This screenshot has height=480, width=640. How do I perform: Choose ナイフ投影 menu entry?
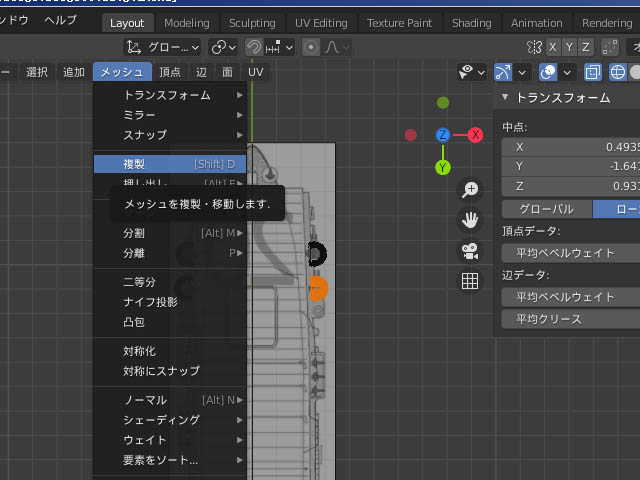pyautogui.click(x=170, y=302)
